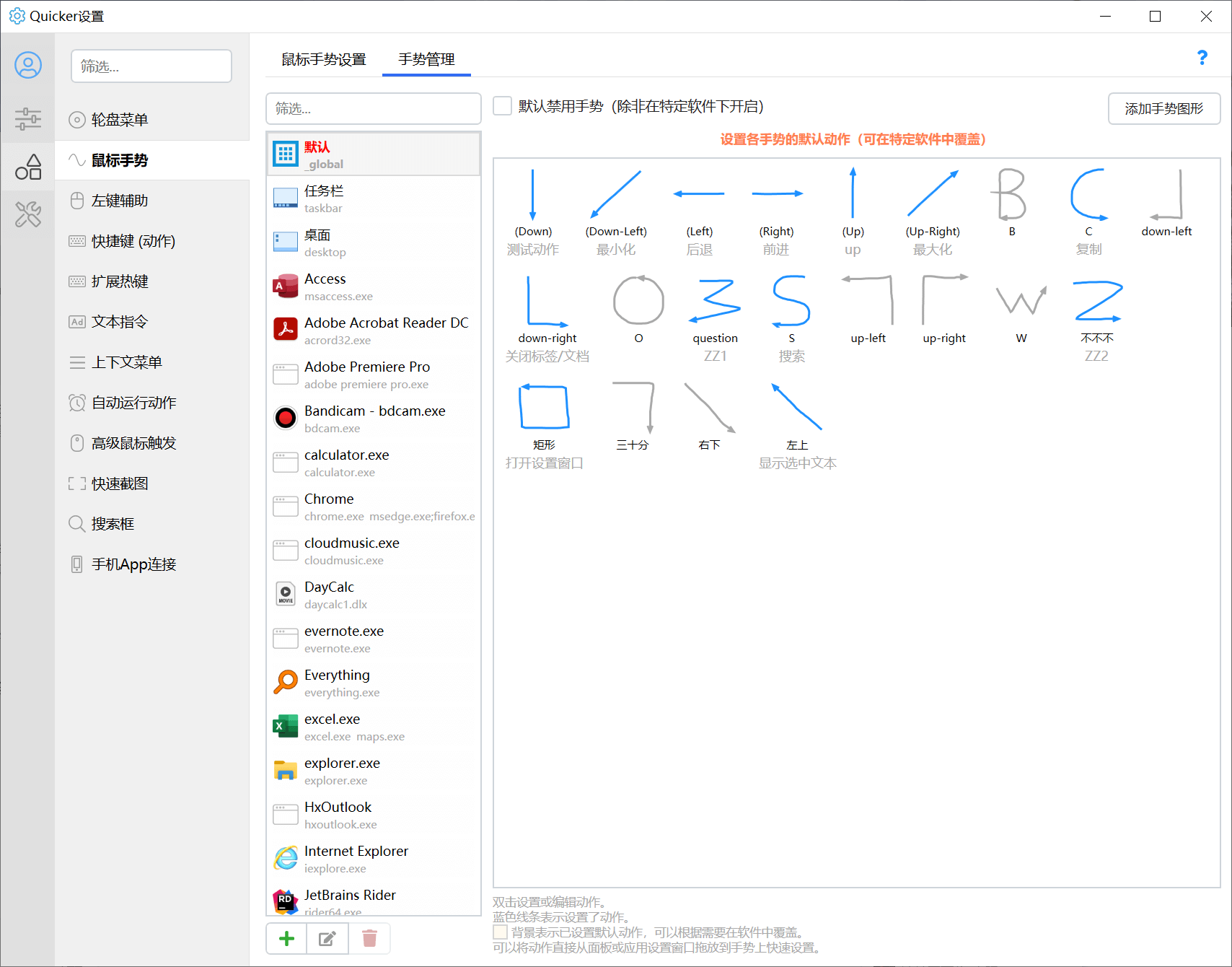Viewport: 1232px width, 967px height.
Task: Select DayCalc entry in app list
Action: tap(373, 595)
